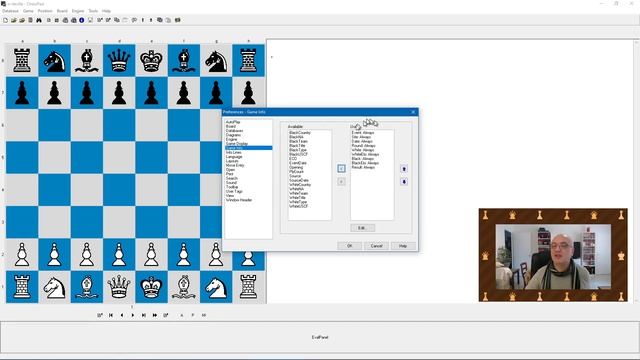Select AutoPlay preferences category
This screenshot has height=360, width=640.
click(233, 122)
